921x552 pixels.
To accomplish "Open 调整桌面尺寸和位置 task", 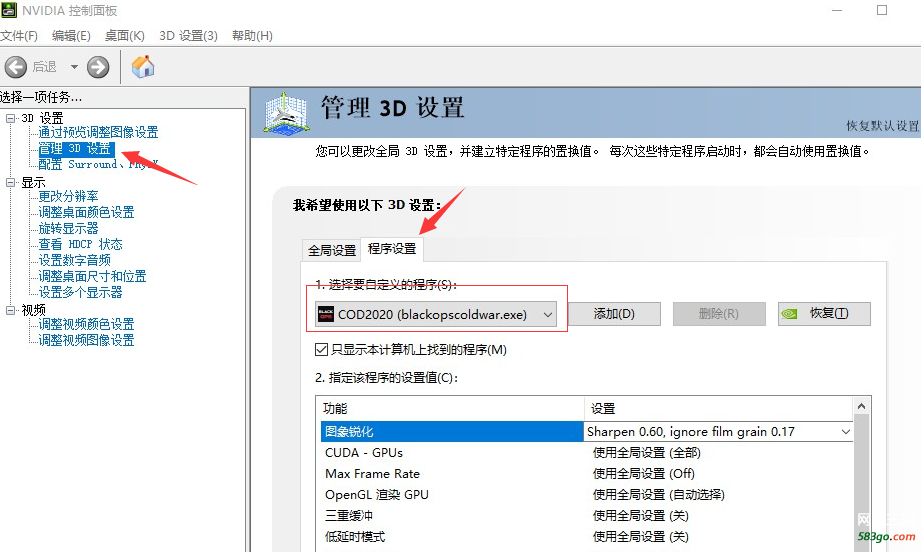I will pos(92,276).
